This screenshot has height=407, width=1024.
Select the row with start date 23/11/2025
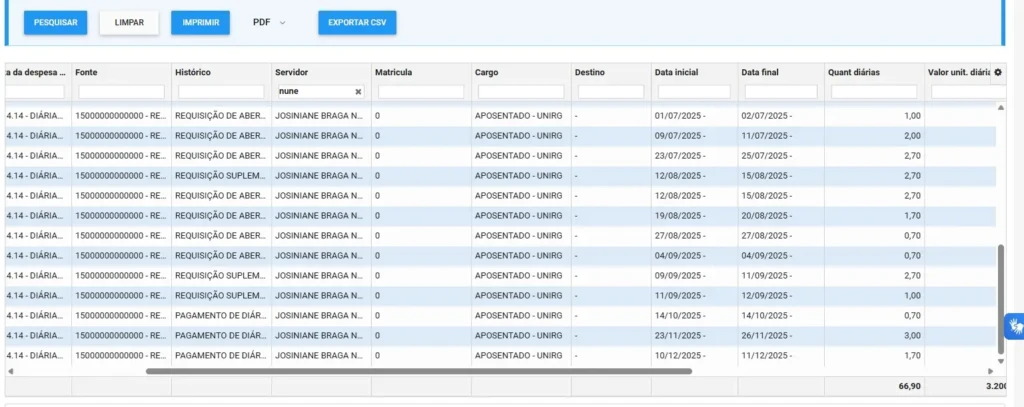500,335
